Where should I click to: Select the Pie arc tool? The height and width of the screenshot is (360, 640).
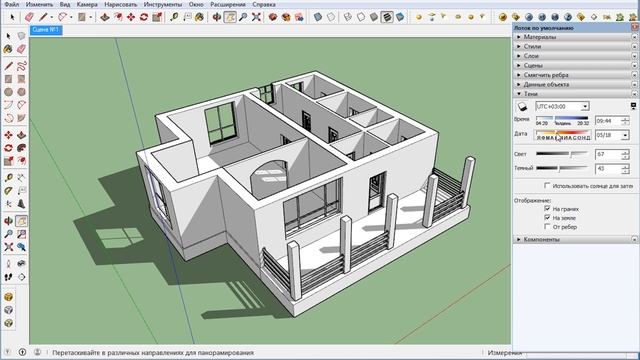coord(22,118)
